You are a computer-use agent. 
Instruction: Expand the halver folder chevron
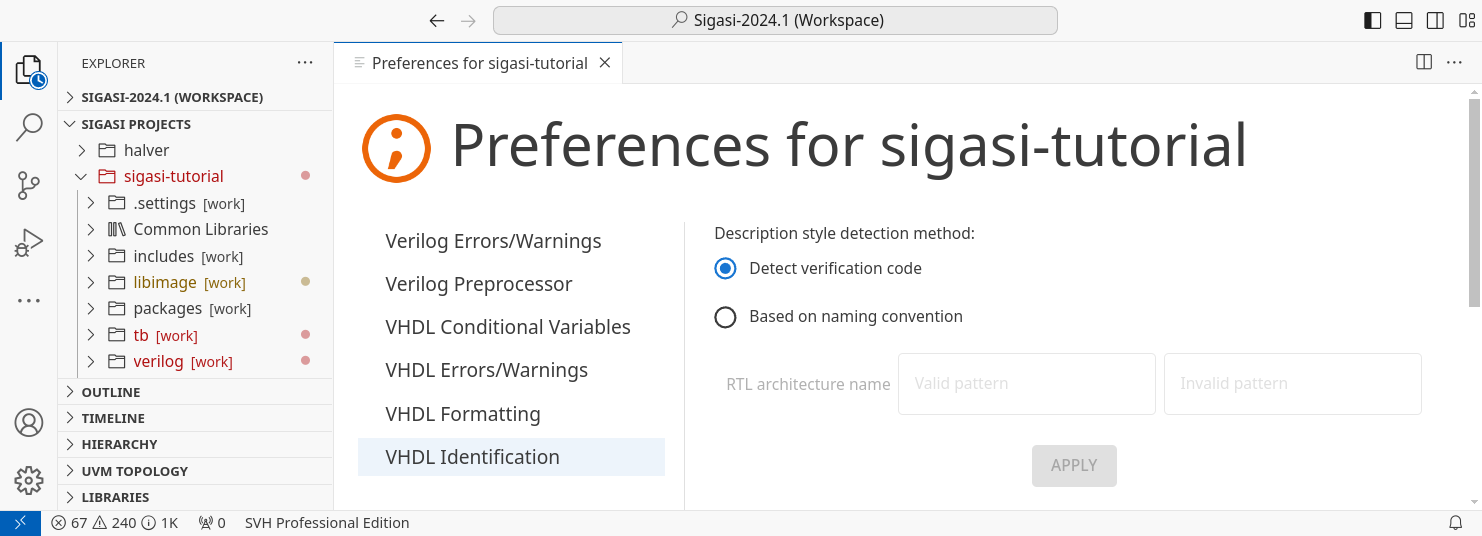point(83,150)
